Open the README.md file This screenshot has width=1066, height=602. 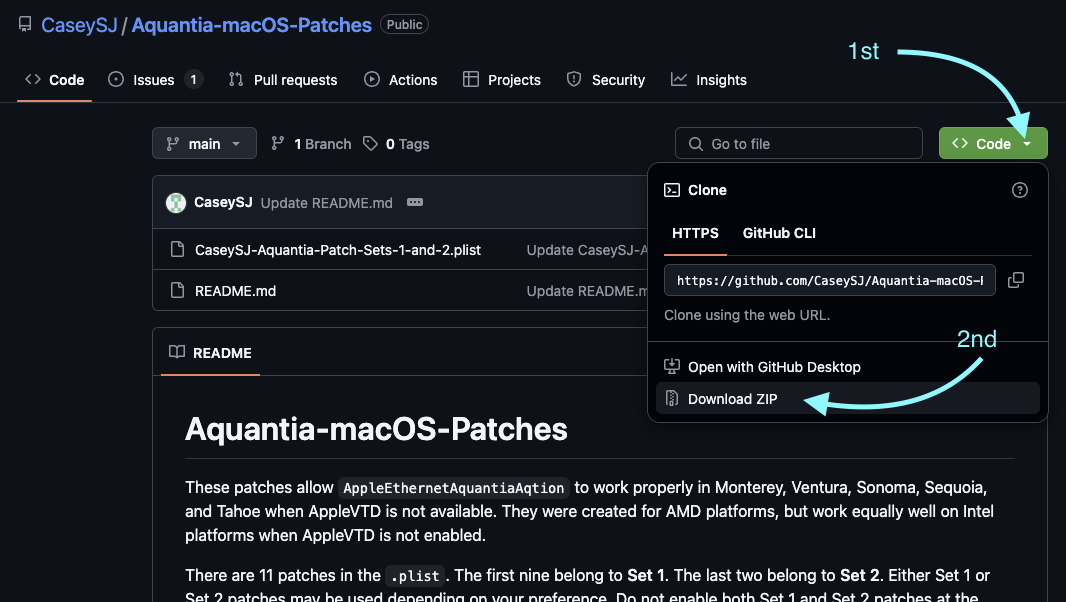tap(235, 291)
